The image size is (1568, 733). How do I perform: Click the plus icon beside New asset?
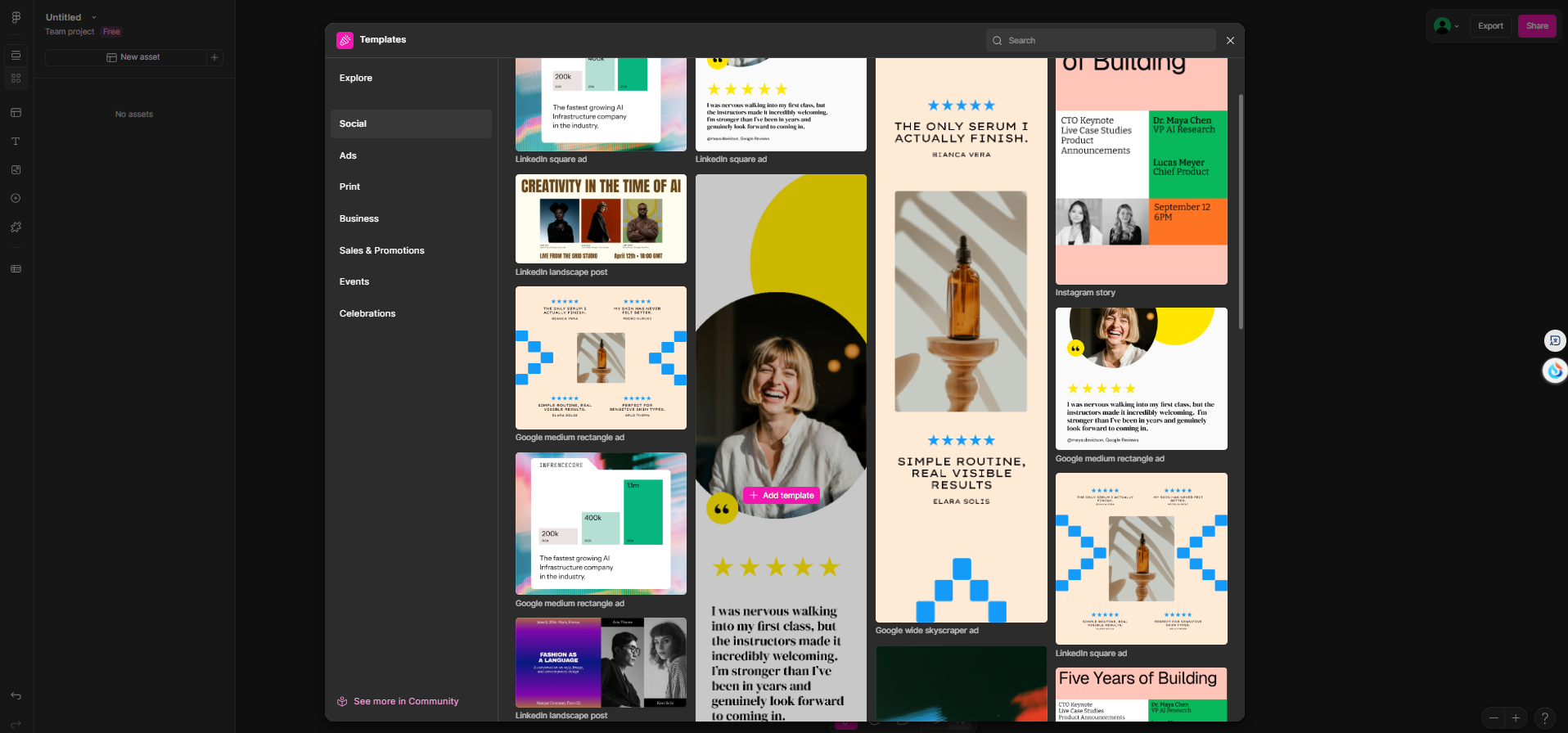click(x=214, y=57)
